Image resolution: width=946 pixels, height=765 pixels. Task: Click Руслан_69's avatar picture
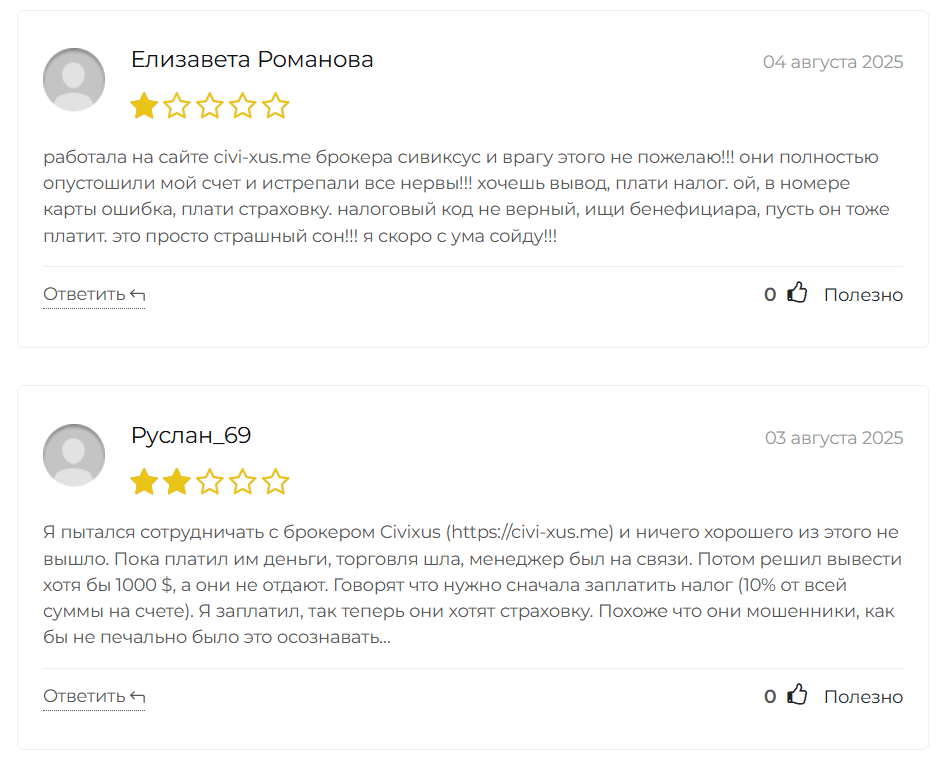73,455
